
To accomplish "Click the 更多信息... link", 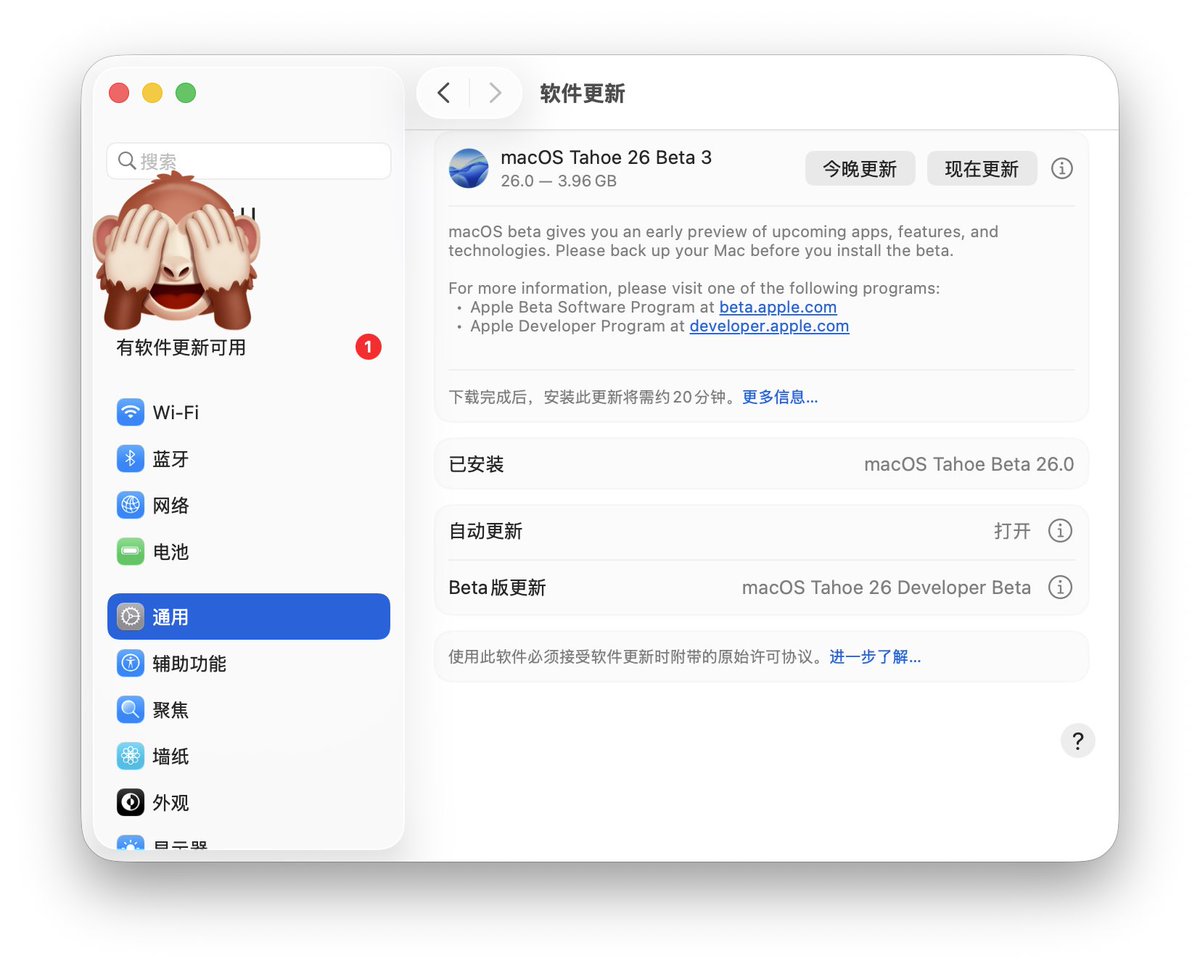I will tap(780, 397).
